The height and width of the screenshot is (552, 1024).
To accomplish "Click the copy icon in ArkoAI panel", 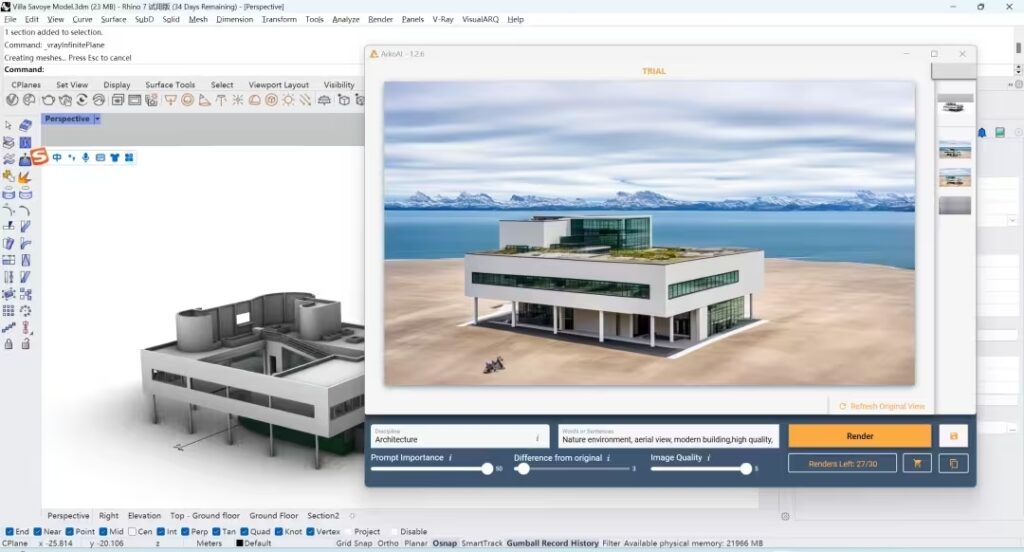I will 953,463.
